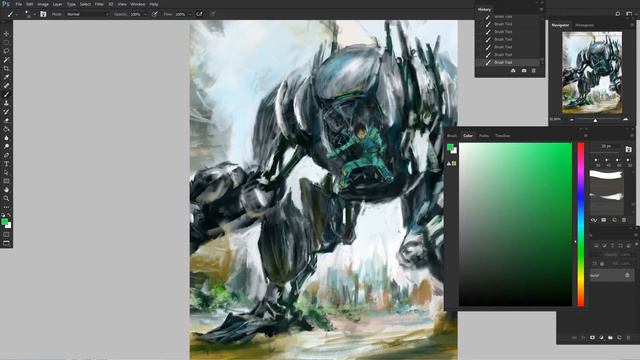Select the Healing Brush tool

pyautogui.click(x=6, y=86)
